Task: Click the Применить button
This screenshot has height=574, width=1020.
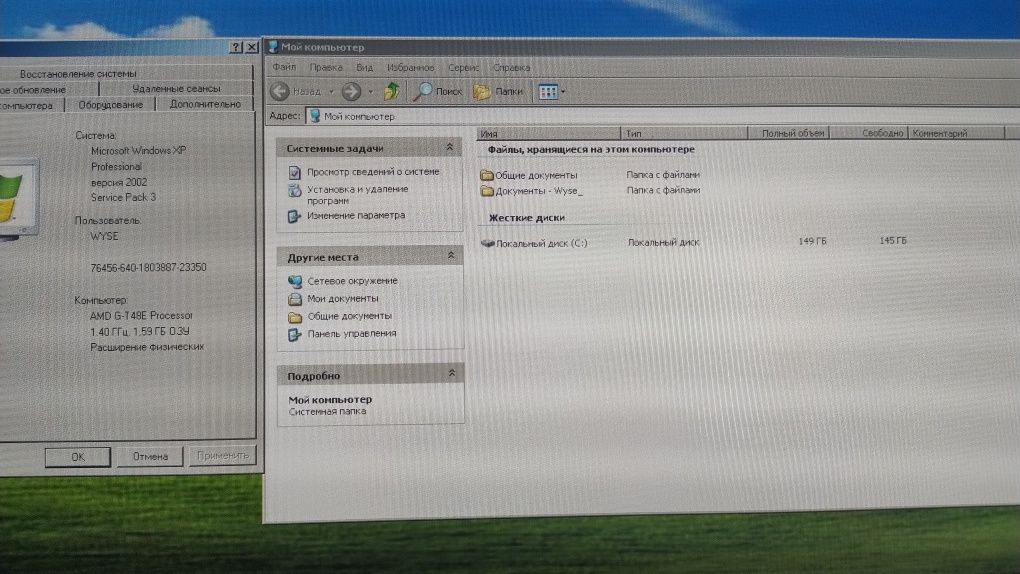Action: (222, 456)
